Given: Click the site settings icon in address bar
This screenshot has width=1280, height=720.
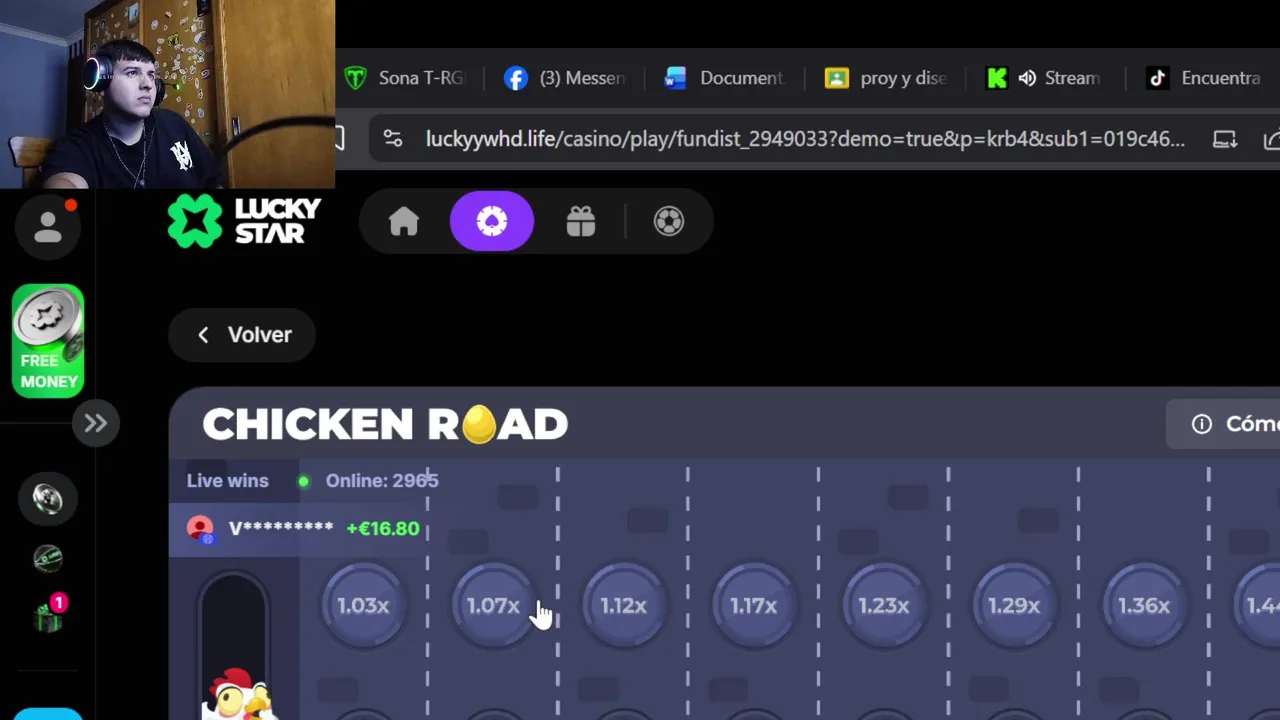Looking at the screenshot, I should (x=393, y=139).
